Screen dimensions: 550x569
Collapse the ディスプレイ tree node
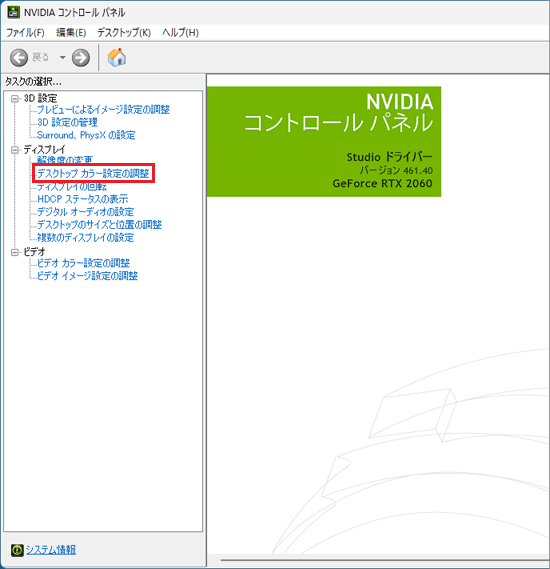15,150
